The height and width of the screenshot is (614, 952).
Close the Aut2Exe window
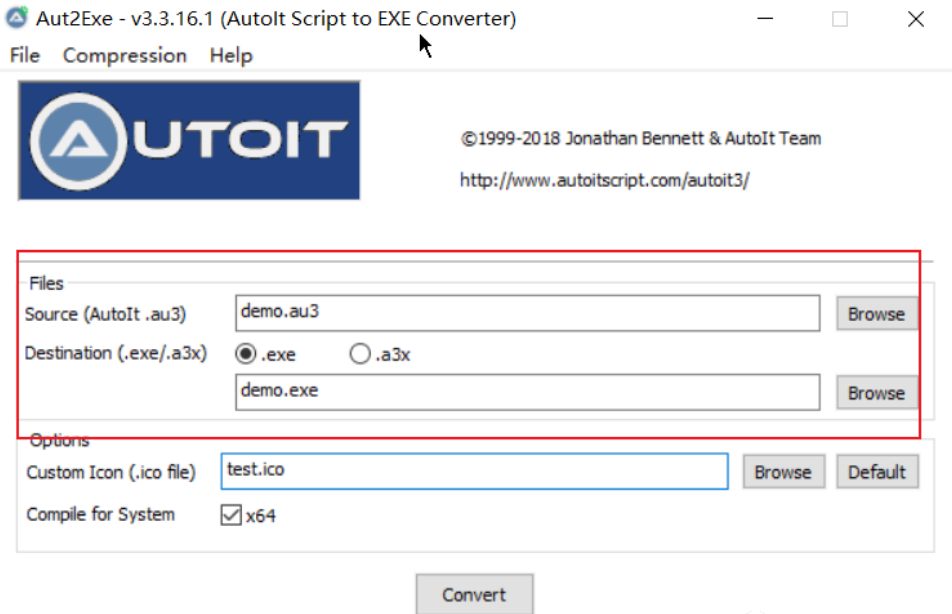916,19
